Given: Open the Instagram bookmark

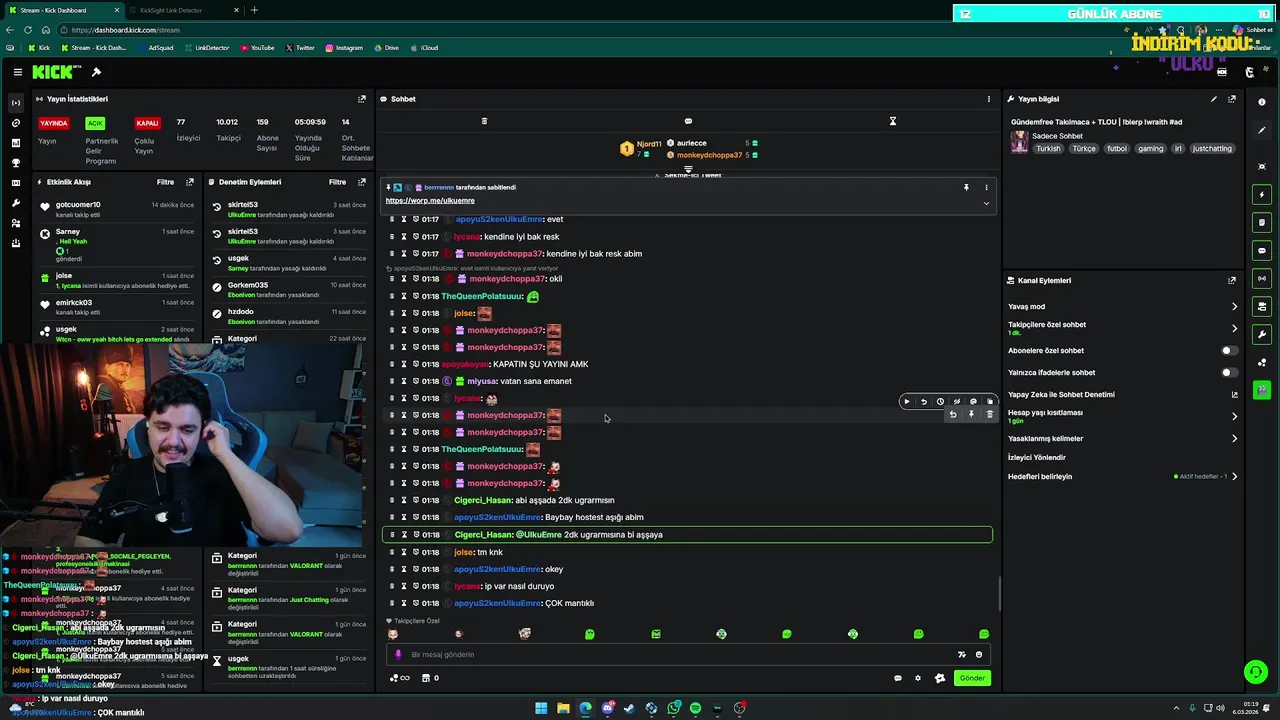Looking at the screenshot, I should pyautogui.click(x=343, y=48).
